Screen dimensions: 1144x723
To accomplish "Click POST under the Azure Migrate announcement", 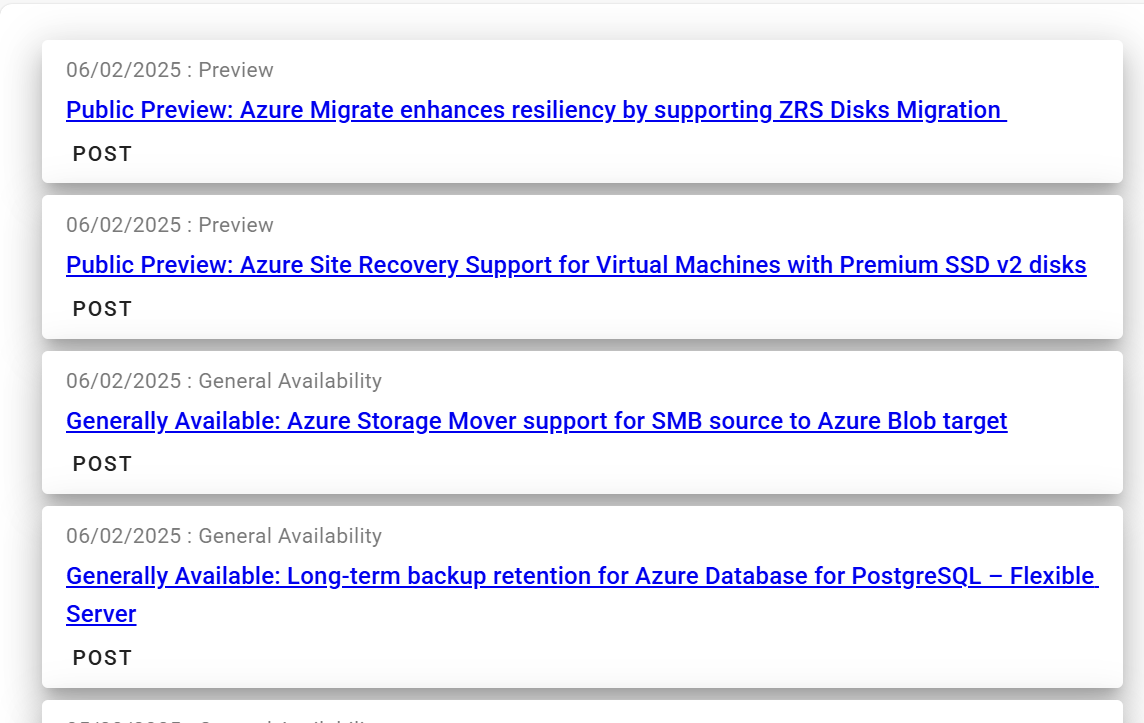I will [102, 154].
